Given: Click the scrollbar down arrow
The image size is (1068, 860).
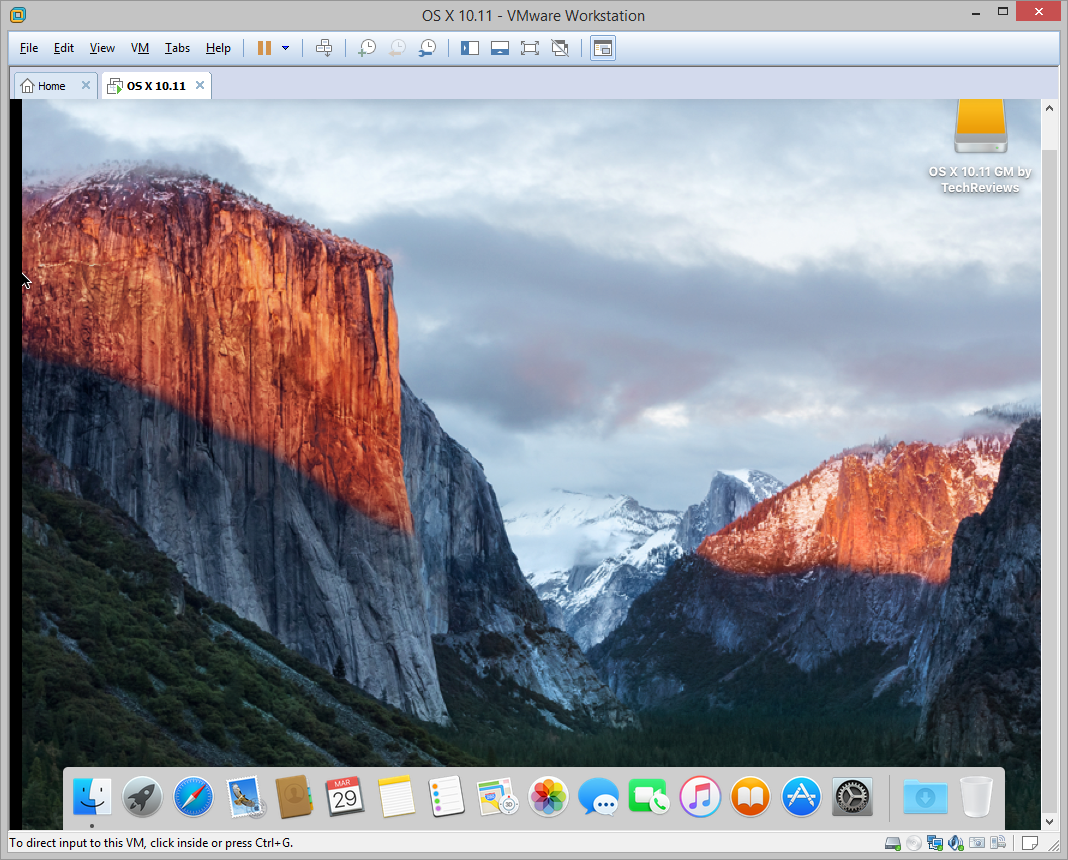Looking at the screenshot, I should coord(1049,822).
